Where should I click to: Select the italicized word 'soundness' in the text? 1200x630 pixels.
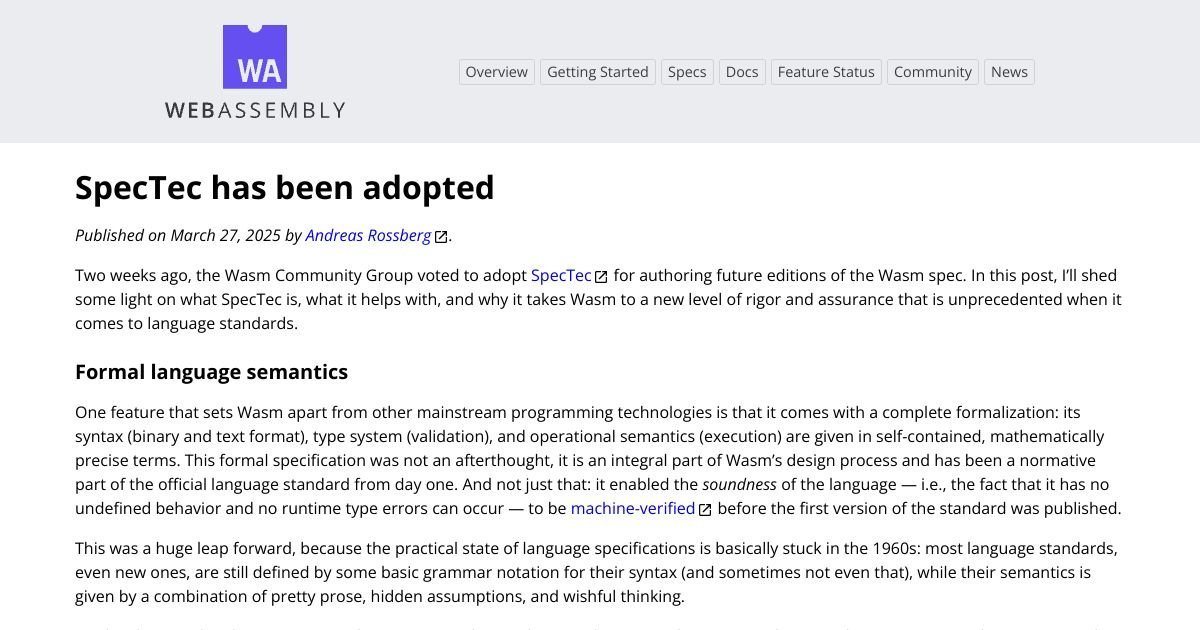739,484
